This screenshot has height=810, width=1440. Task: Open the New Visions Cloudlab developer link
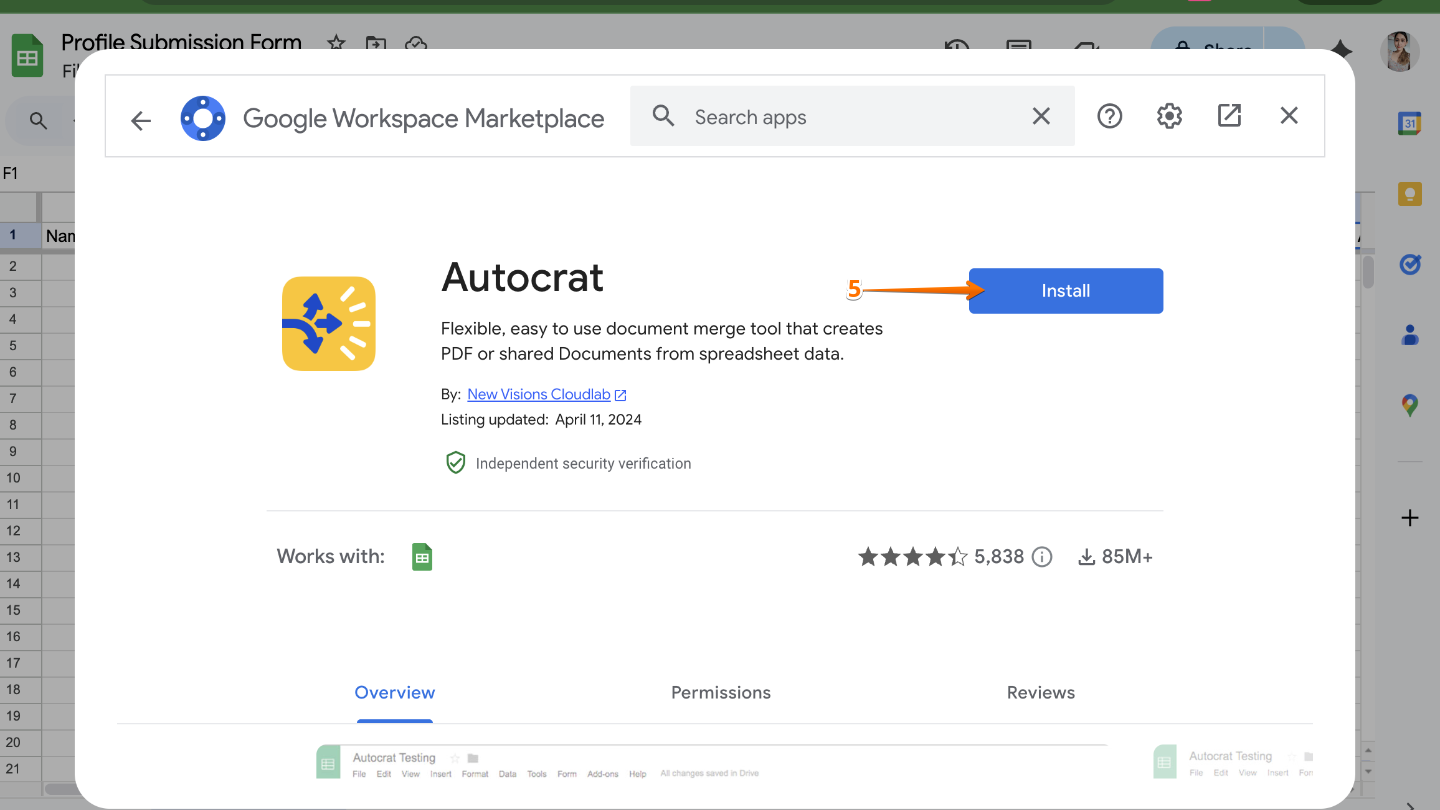539,394
